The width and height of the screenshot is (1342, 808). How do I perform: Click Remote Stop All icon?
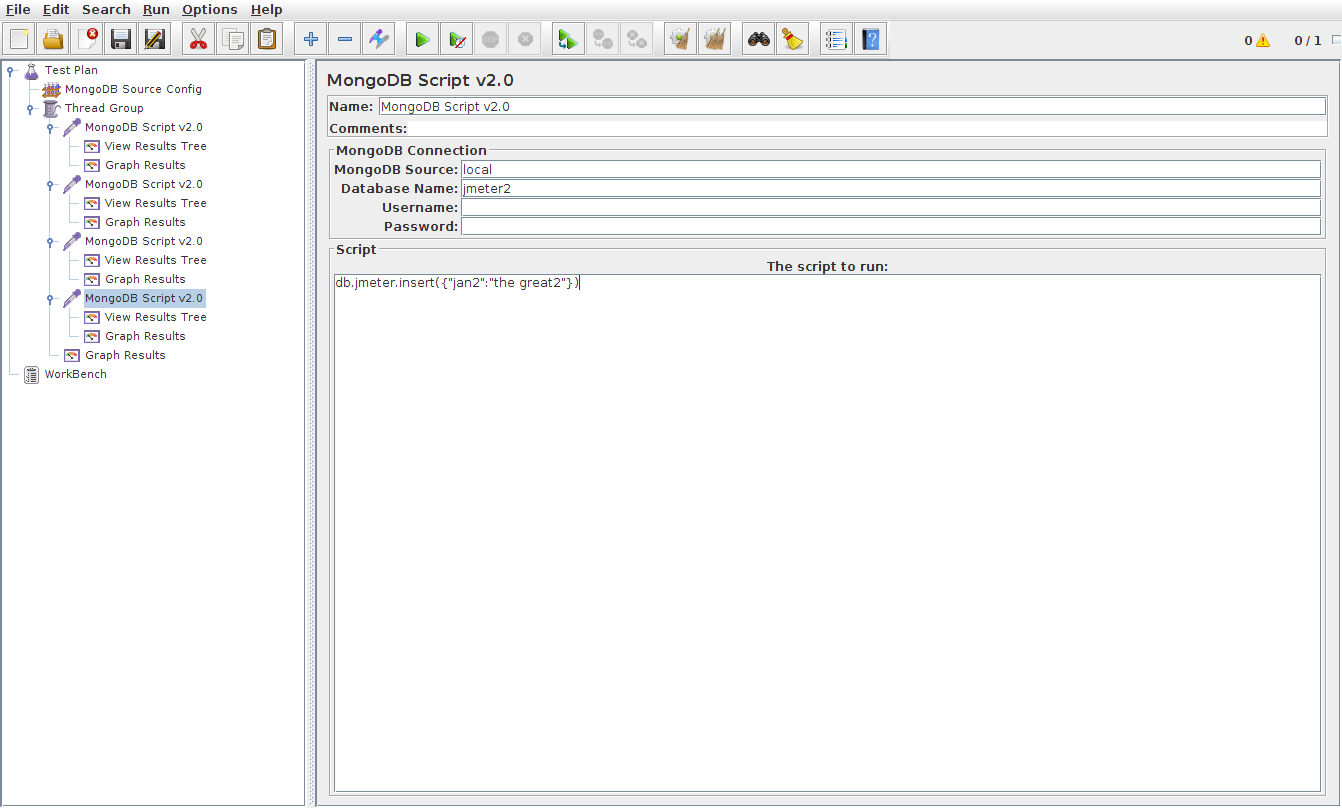602,40
